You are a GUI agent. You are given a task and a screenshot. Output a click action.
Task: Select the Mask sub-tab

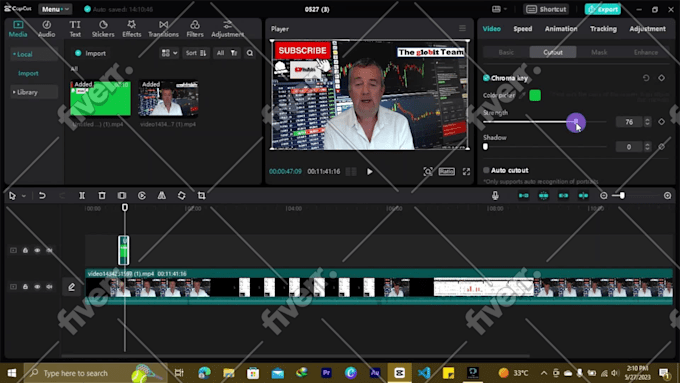[x=599, y=52]
